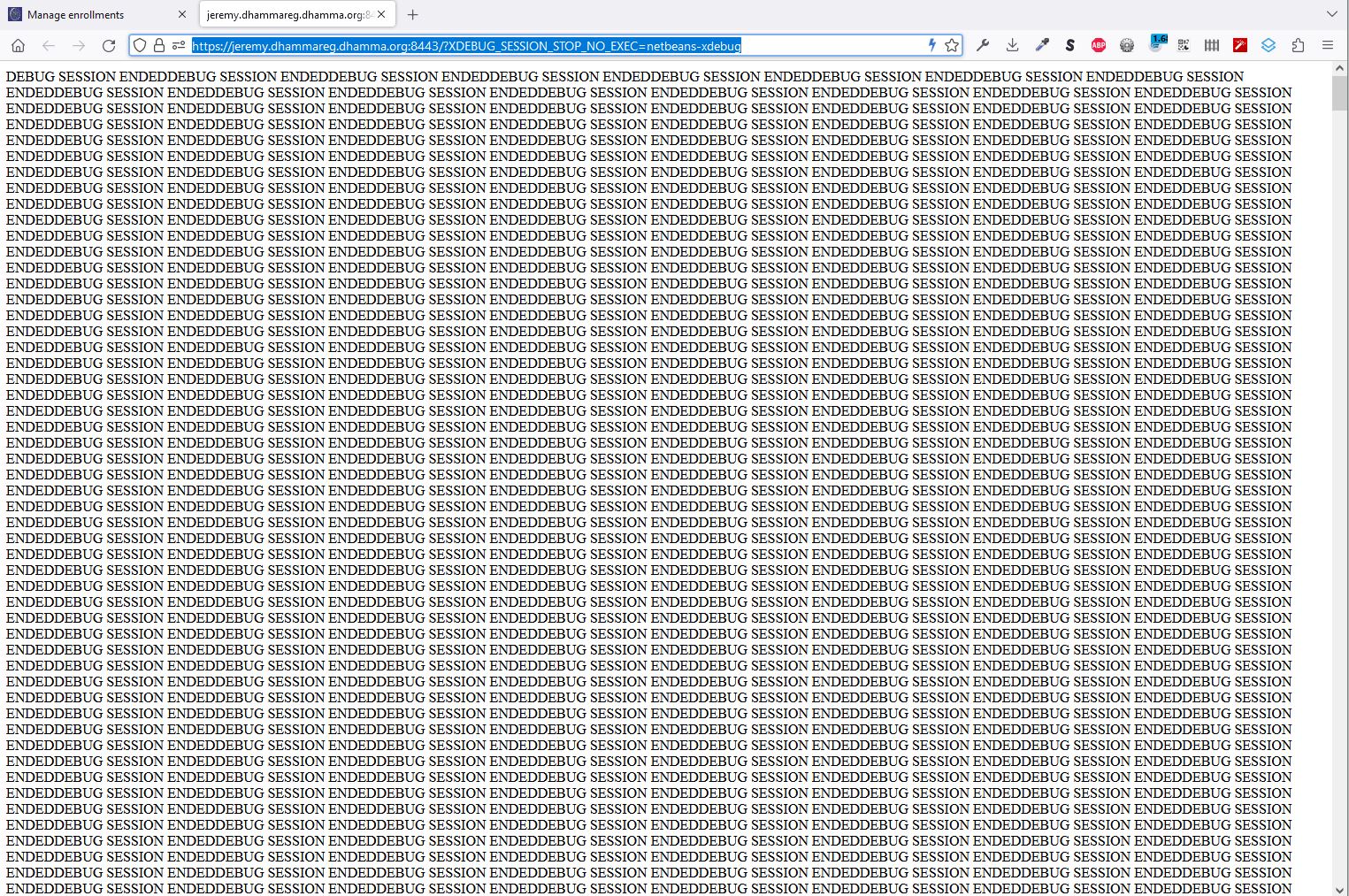Click the padlock site security icon
This screenshot has height=896, width=1349.
[159, 45]
